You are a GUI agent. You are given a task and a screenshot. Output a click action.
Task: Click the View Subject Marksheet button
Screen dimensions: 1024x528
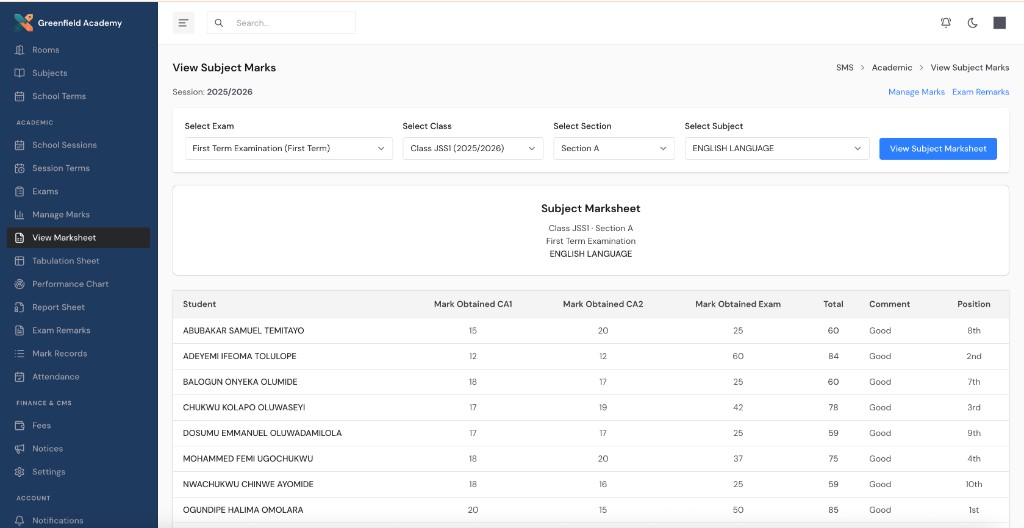[x=938, y=148]
